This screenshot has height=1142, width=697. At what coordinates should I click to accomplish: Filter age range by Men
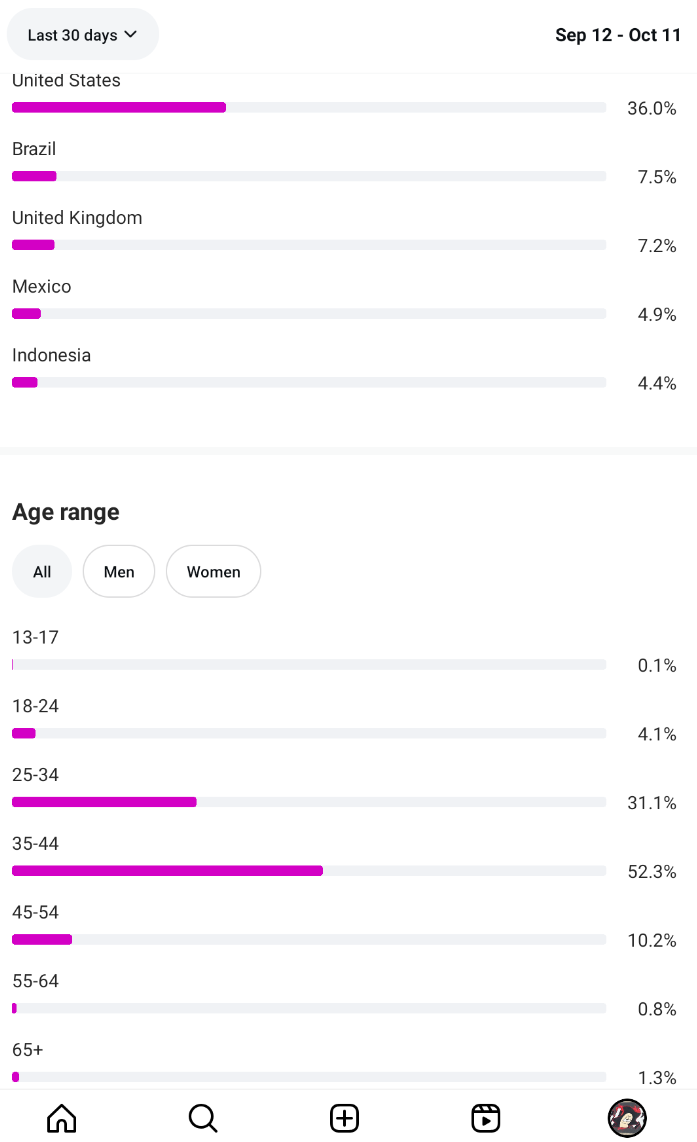pyautogui.click(x=119, y=572)
